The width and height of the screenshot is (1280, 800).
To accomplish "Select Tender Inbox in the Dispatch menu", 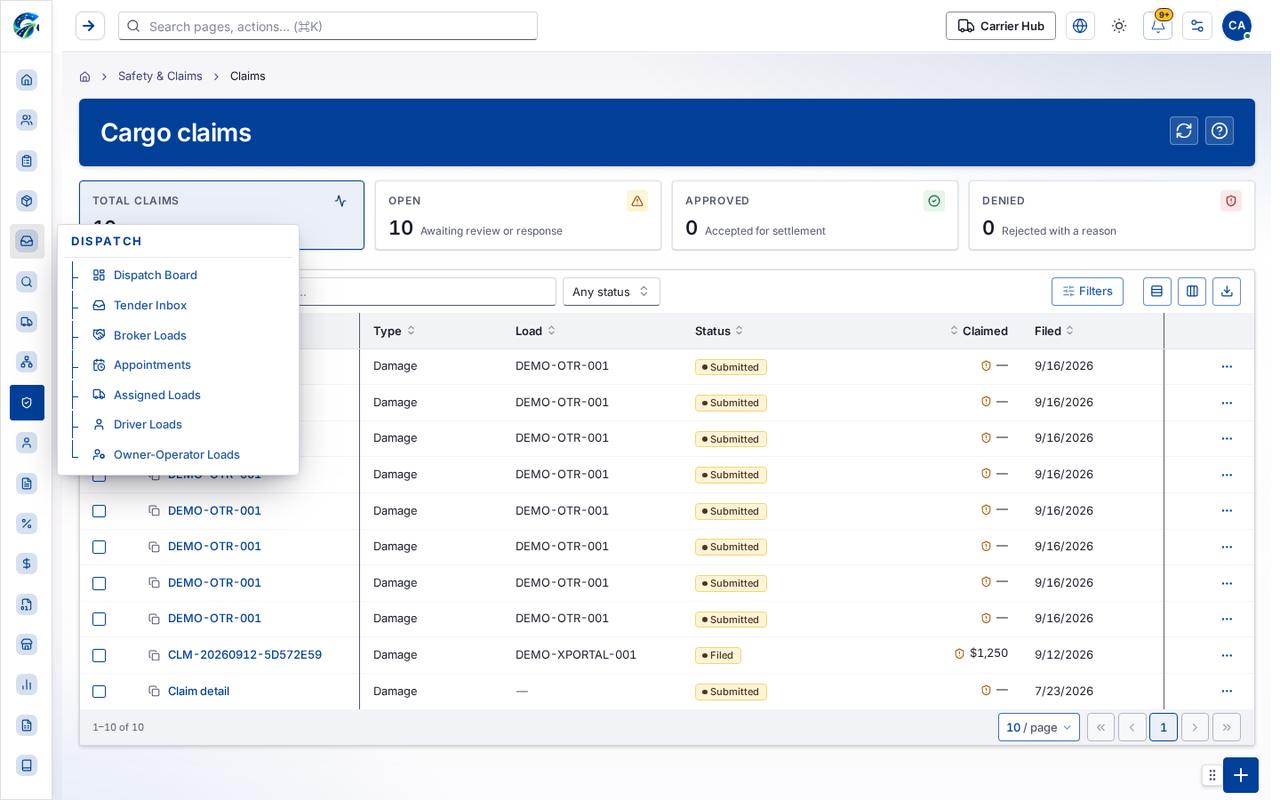I will [x=150, y=305].
